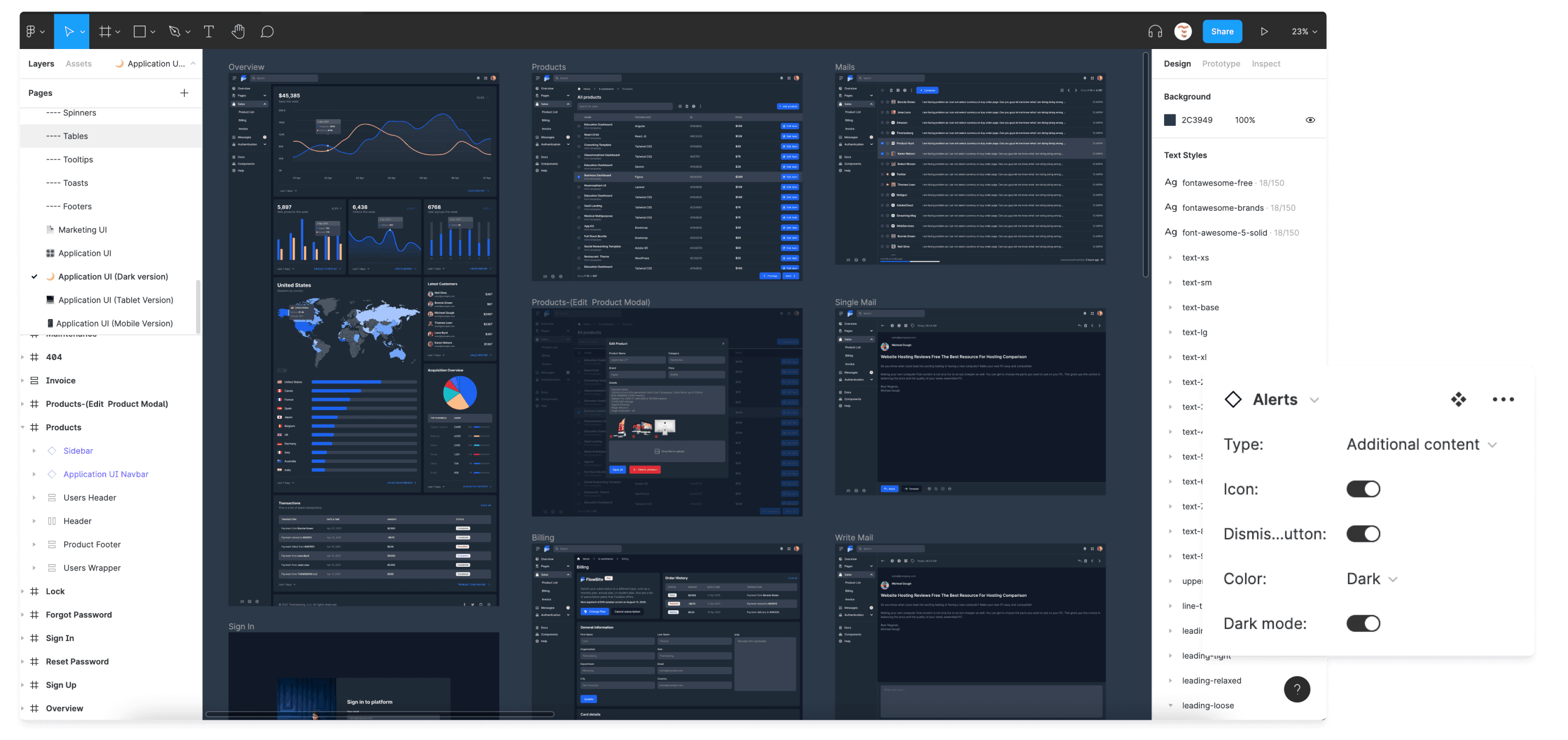The image size is (1568, 740).
Task: Expand the leading-relaxed style group
Action: [1170, 680]
